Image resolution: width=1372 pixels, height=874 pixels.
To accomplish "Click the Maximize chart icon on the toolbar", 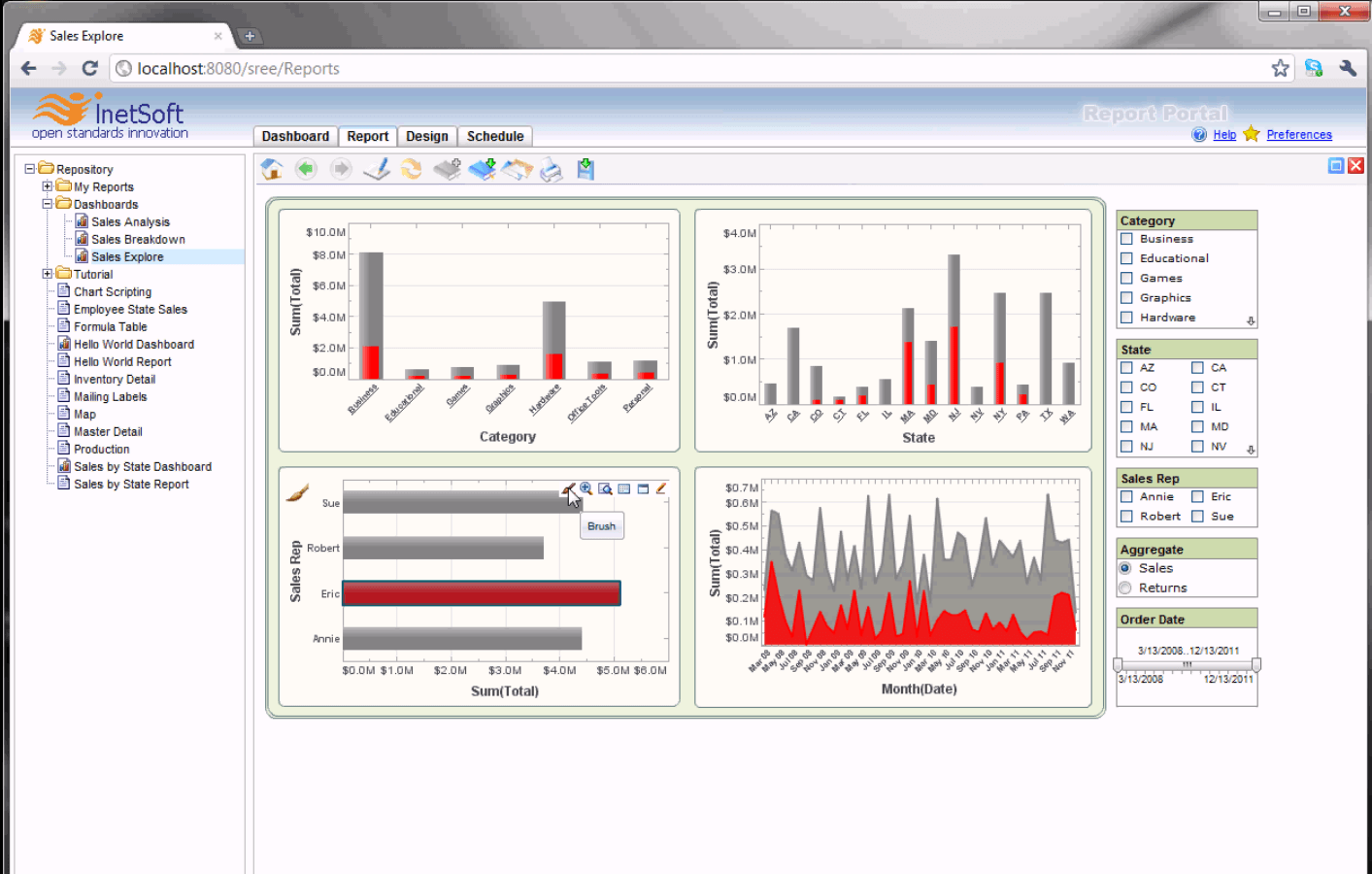I will pyautogui.click(x=642, y=488).
